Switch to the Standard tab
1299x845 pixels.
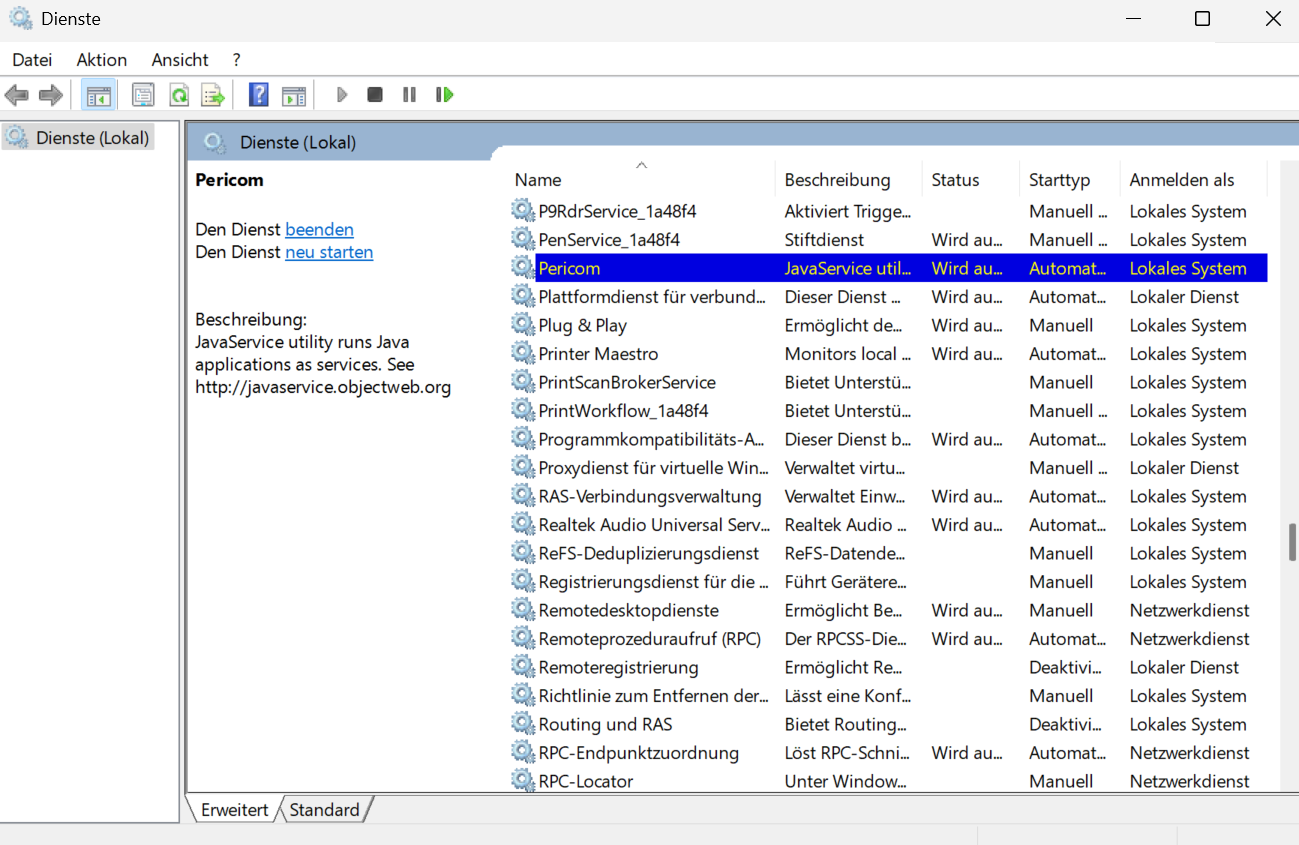(x=324, y=810)
